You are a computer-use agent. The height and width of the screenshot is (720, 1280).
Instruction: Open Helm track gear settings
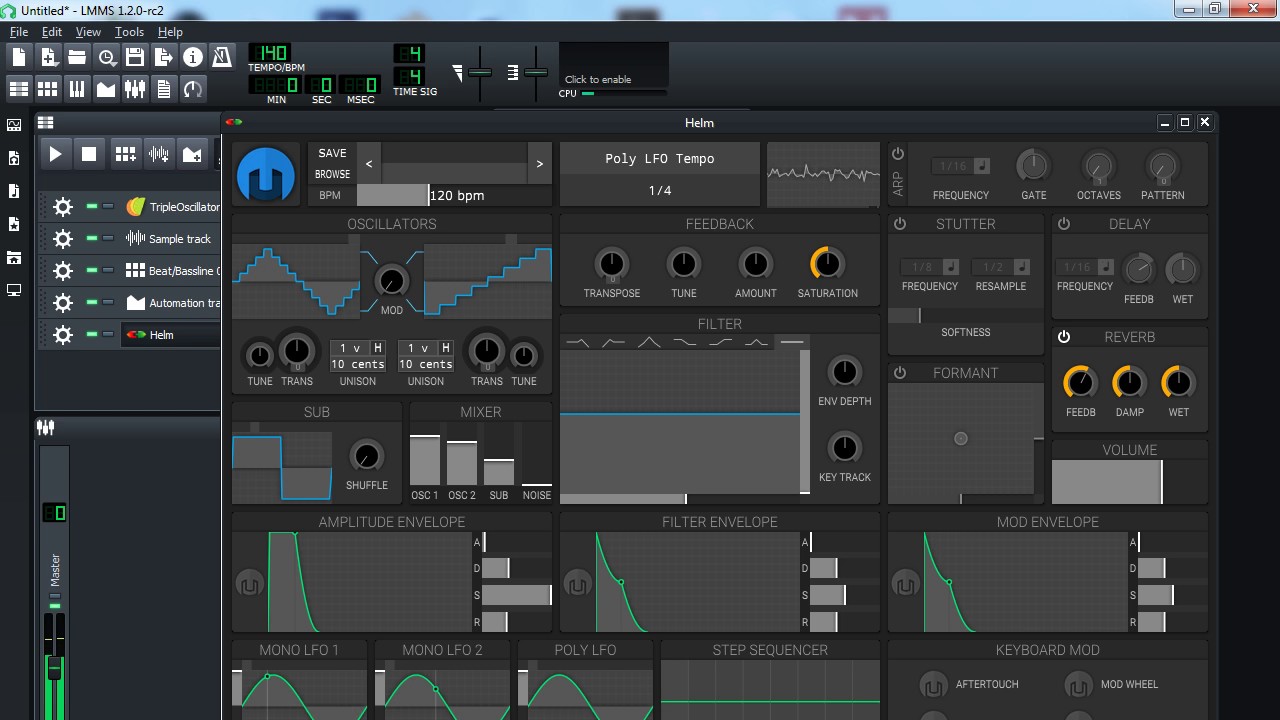63,335
